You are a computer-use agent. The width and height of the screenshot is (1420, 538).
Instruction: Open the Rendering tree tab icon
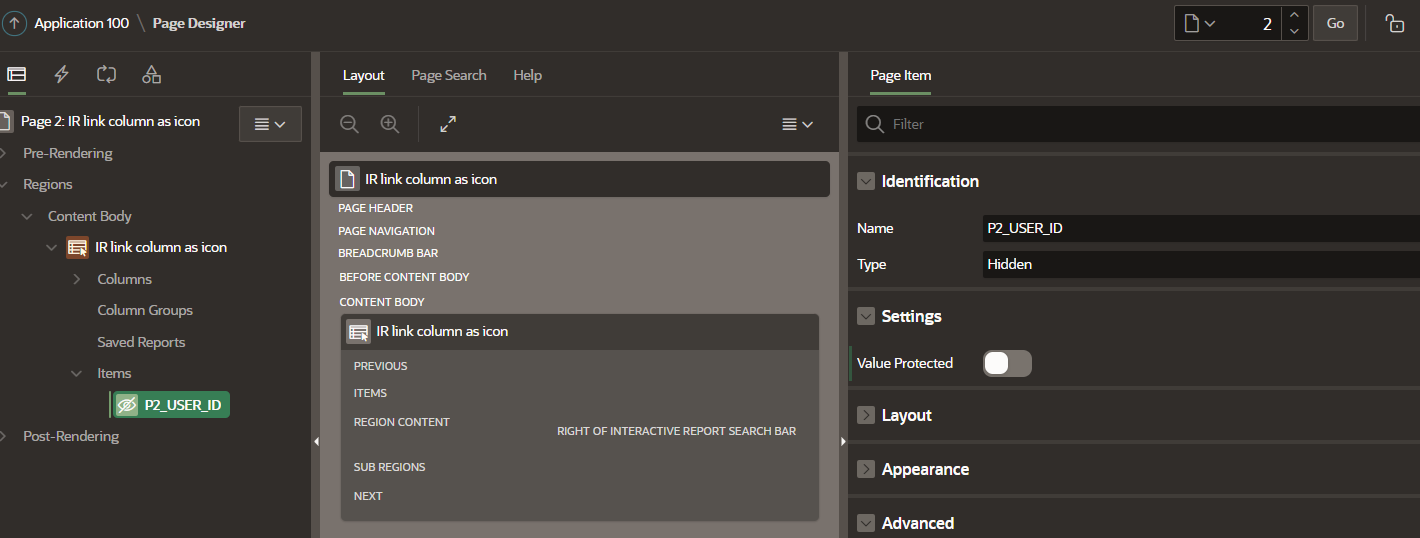[x=16, y=74]
